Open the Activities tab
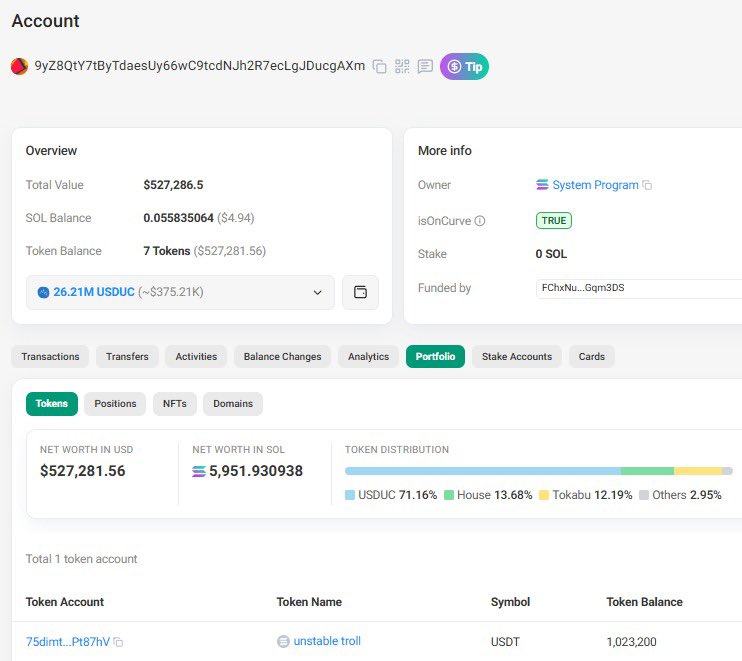The image size is (742, 661). pos(196,357)
